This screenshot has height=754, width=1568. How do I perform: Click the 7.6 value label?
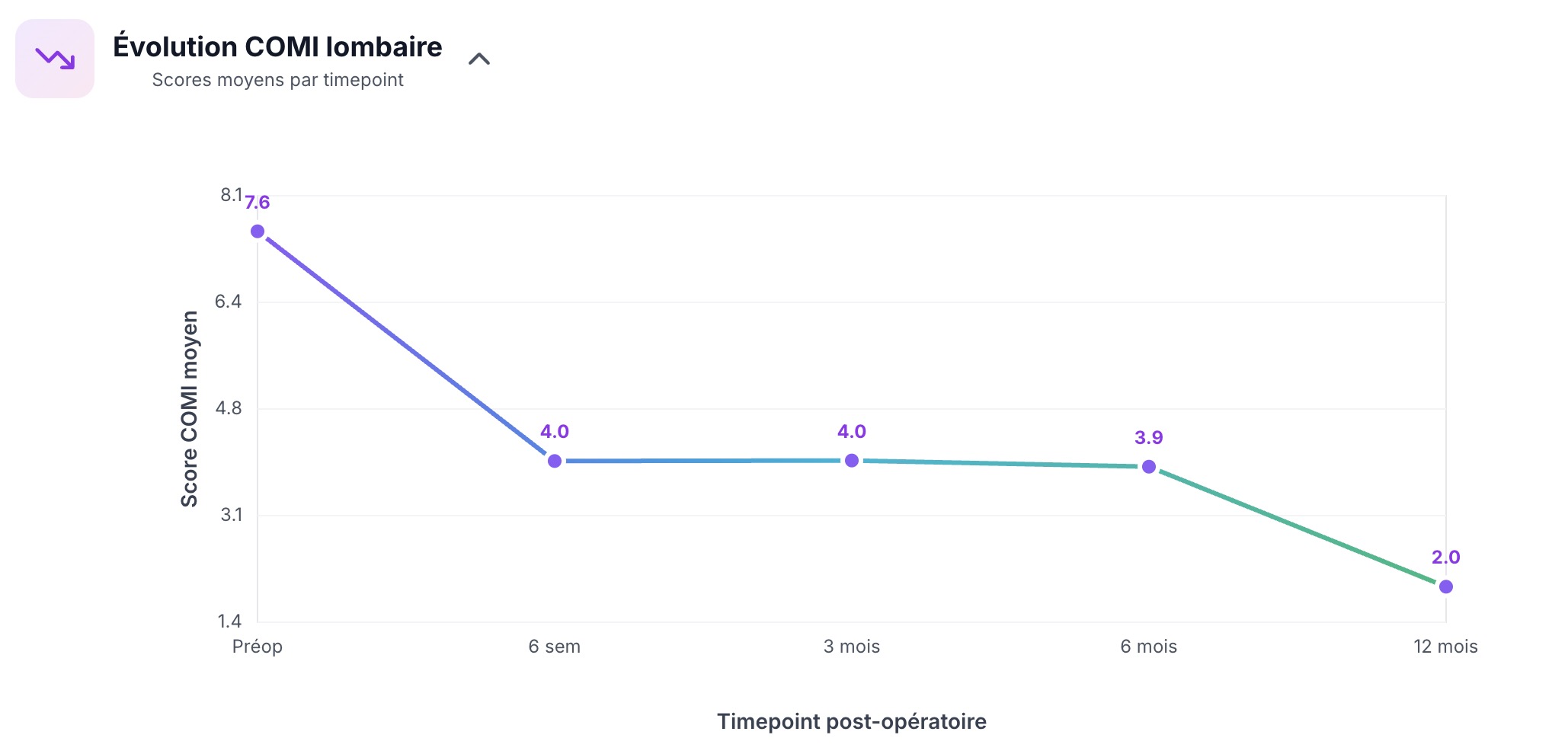coord(258,203)
